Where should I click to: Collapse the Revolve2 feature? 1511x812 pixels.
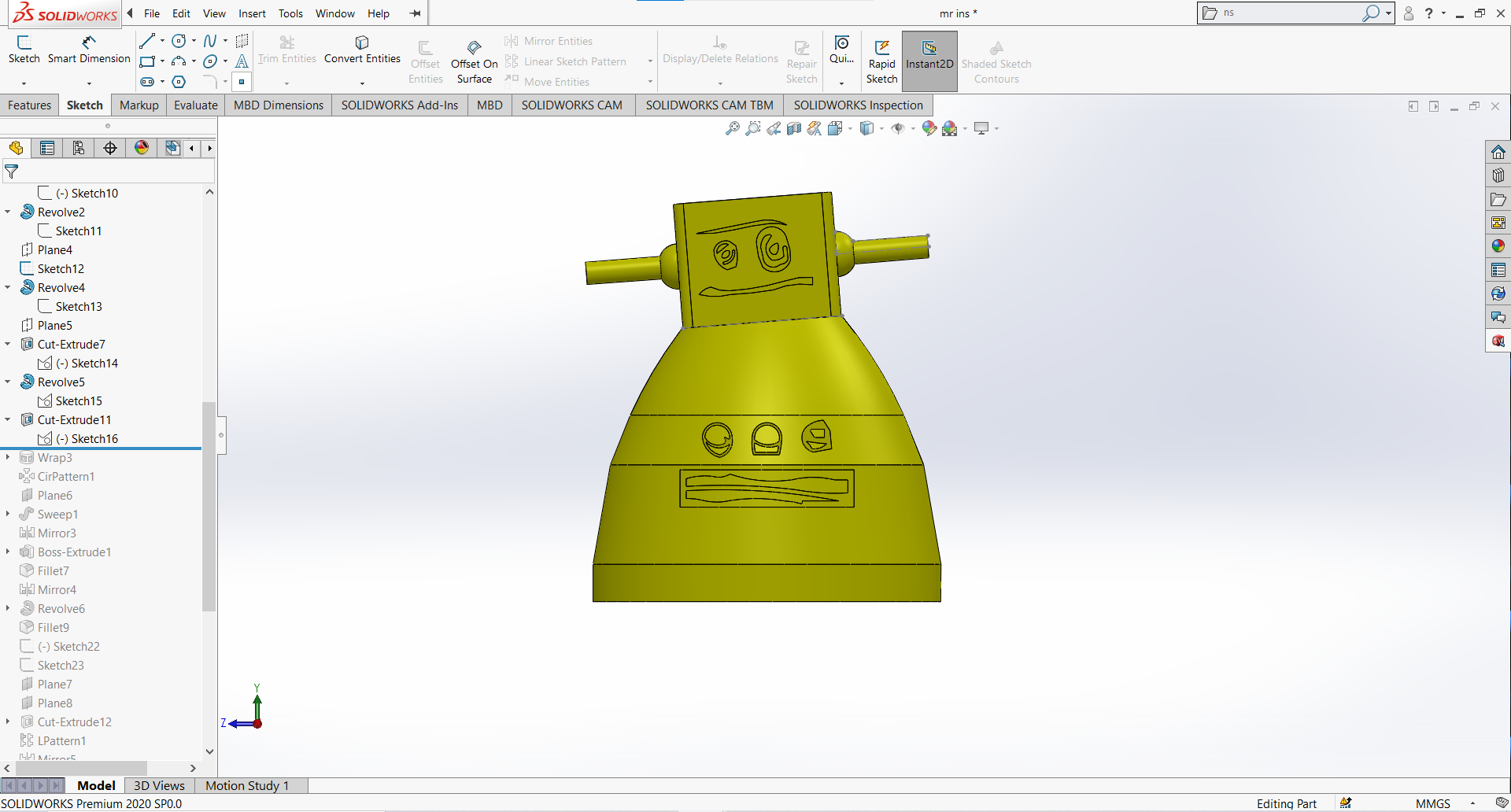pyautogui.click(x=7, y=212)
